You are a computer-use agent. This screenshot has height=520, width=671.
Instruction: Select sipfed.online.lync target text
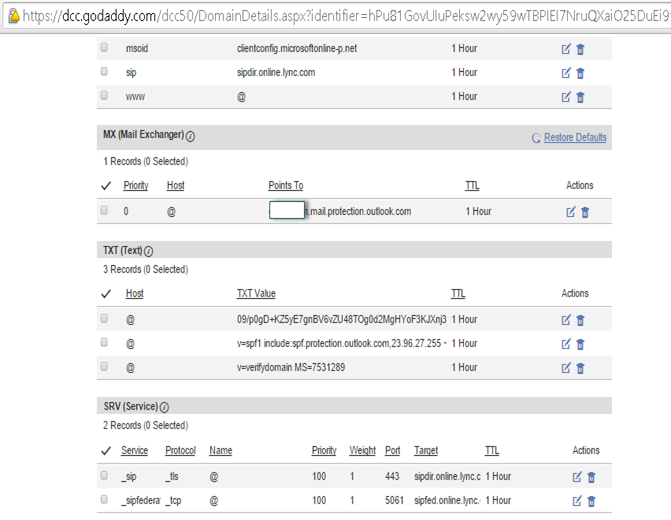447,500
